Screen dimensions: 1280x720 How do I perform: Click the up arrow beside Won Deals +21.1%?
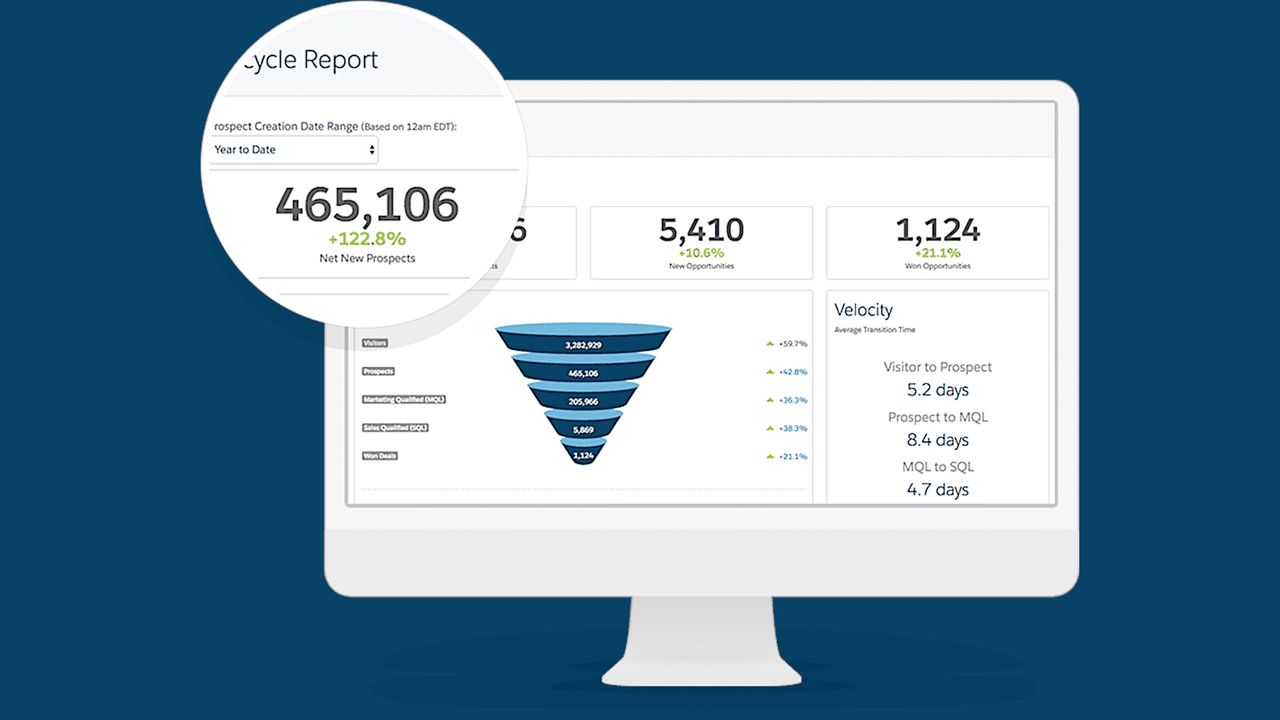pos(770,456)
